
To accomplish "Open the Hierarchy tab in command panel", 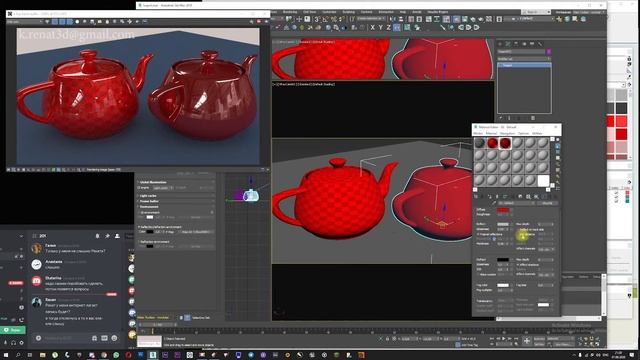I will click(x=516, y=44).
